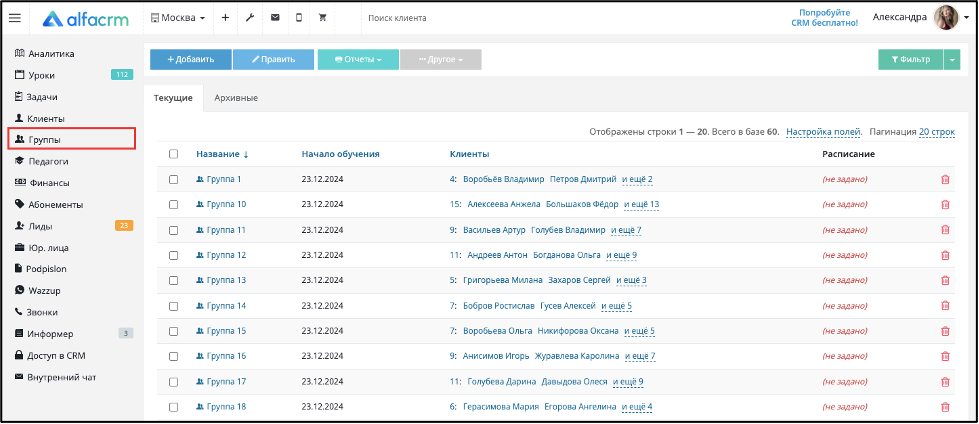Click the mobile phone icon
The width and height of the screenshot is (979, 424).
pos(299,18)
